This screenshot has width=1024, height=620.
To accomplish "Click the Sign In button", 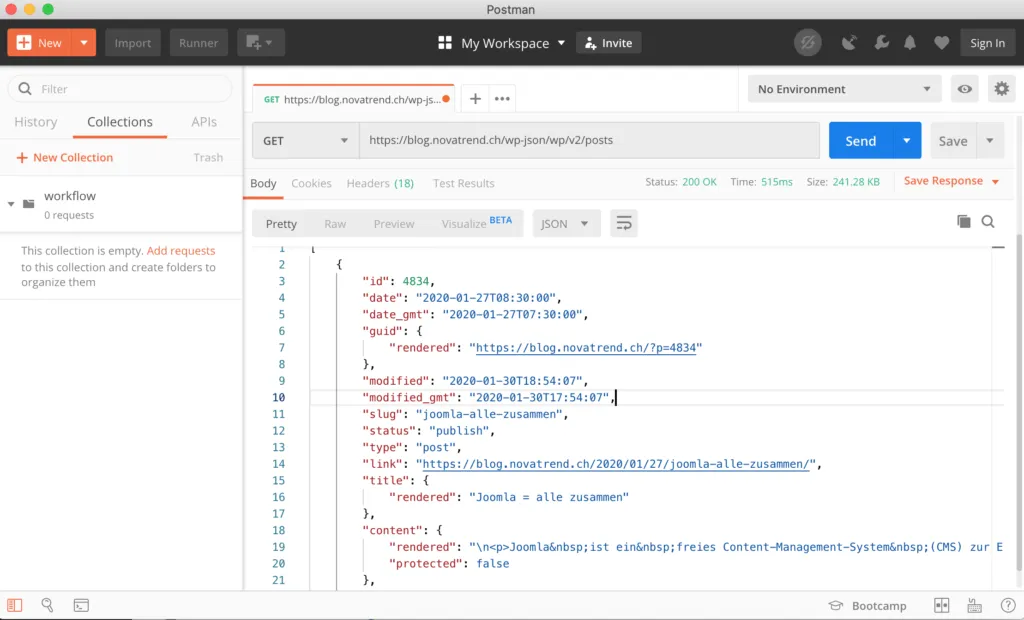I will tap(987, 43).
